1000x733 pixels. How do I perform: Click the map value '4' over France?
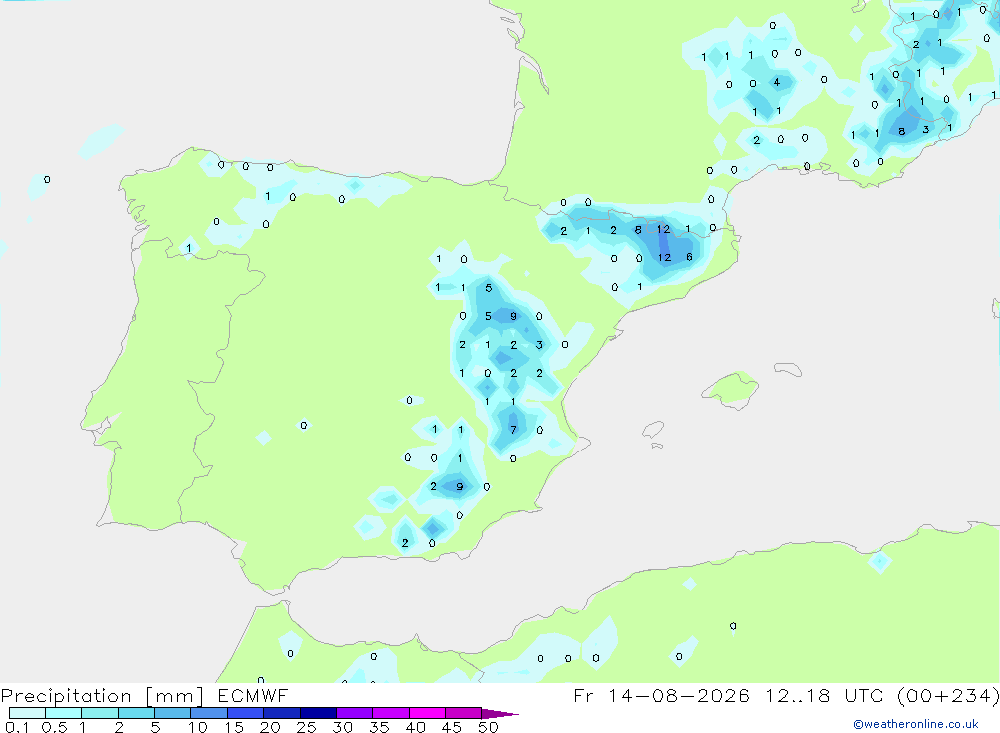pyautogui.click(x=777, y=82)
